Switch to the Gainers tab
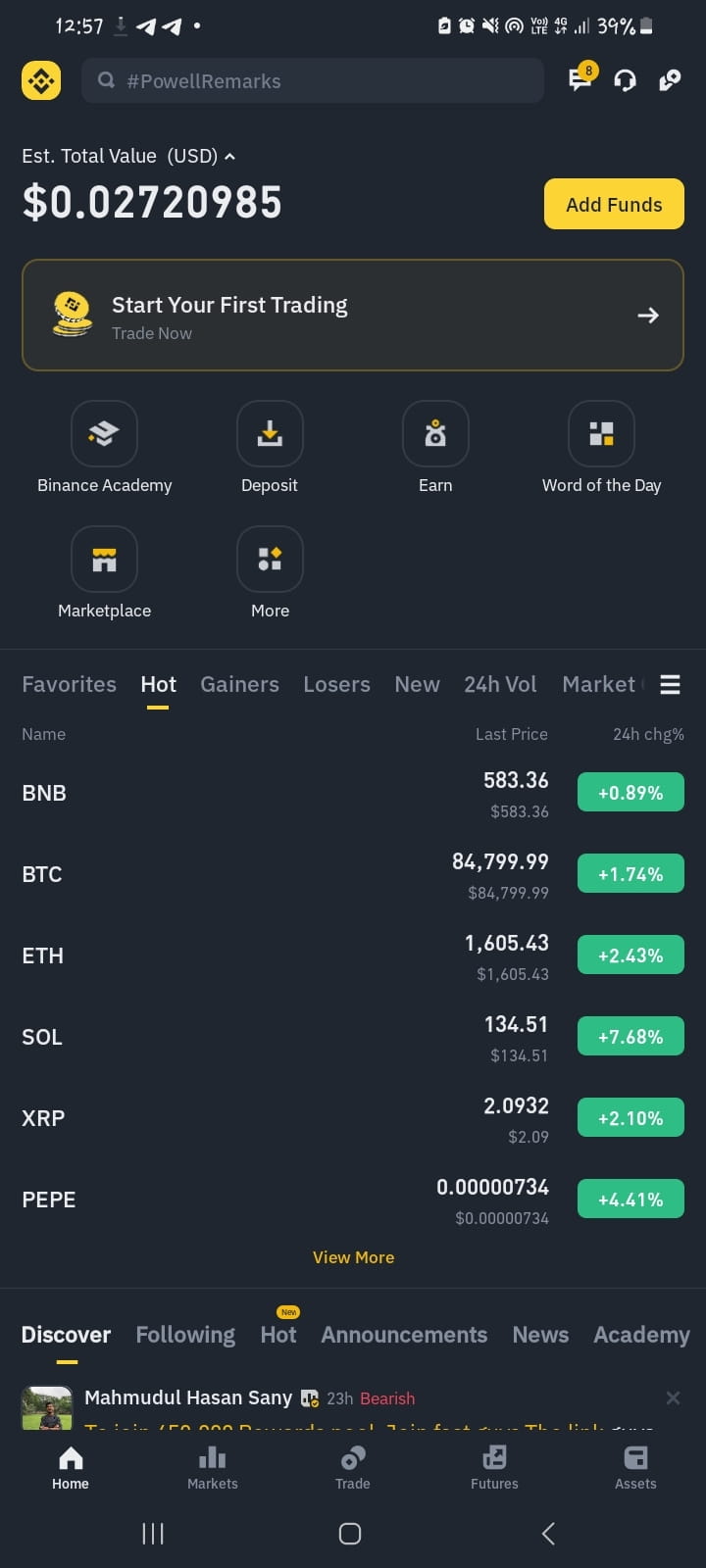The width and height of the screenshot is (706, 1568). click(x=239, y=684)
